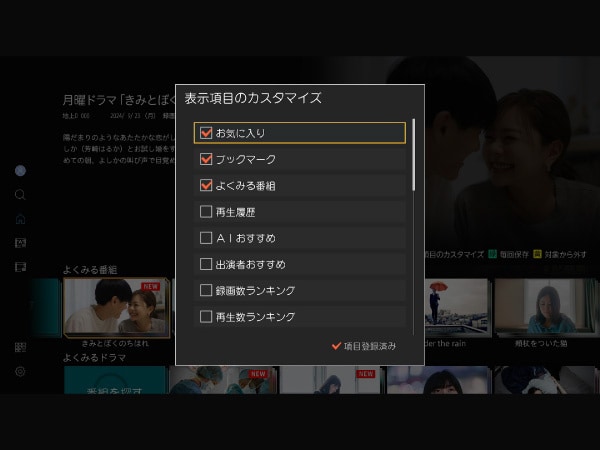Uncheck the お気に入り checkbox
600x450 pixels.
206,133
